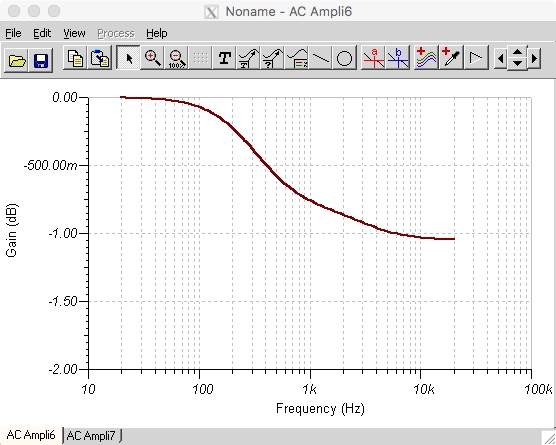Image resolution: width=556 pixels, height=445 pixels.
Task: Open the legend curve icon
Action: coord(296,57)
